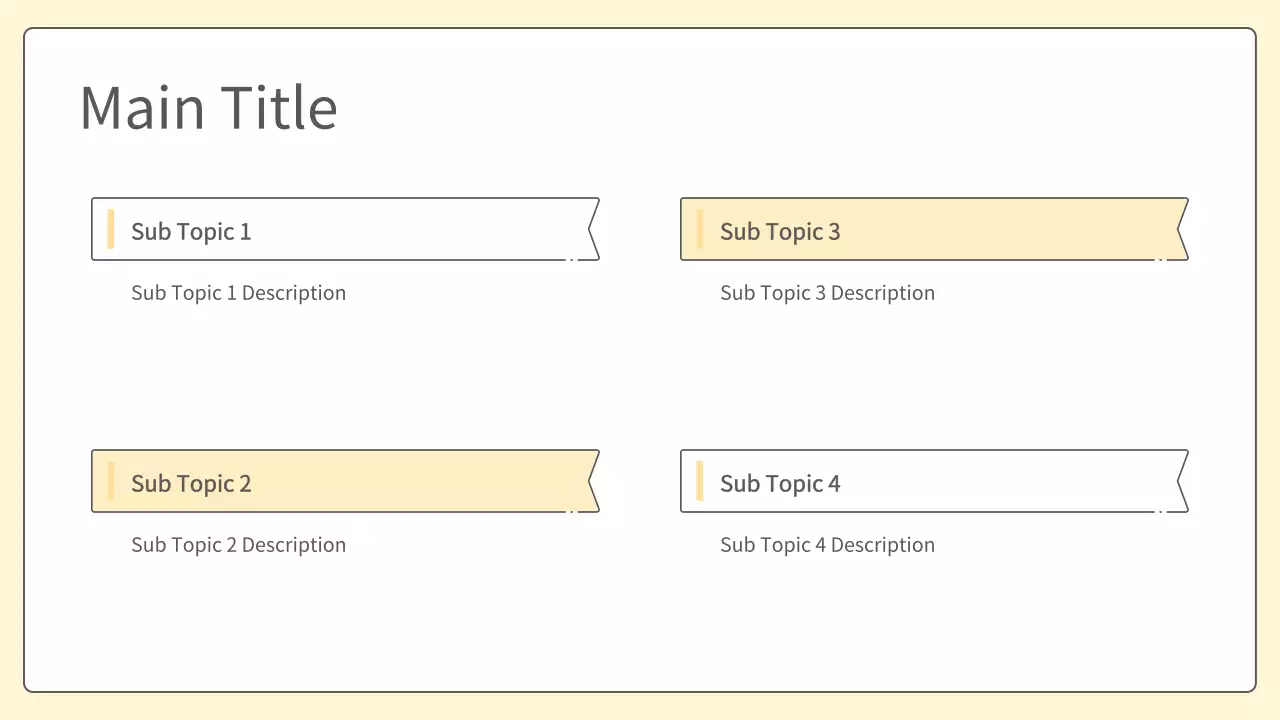
Task: Select the Sub Topic 1 label
Action: [191, 231]
